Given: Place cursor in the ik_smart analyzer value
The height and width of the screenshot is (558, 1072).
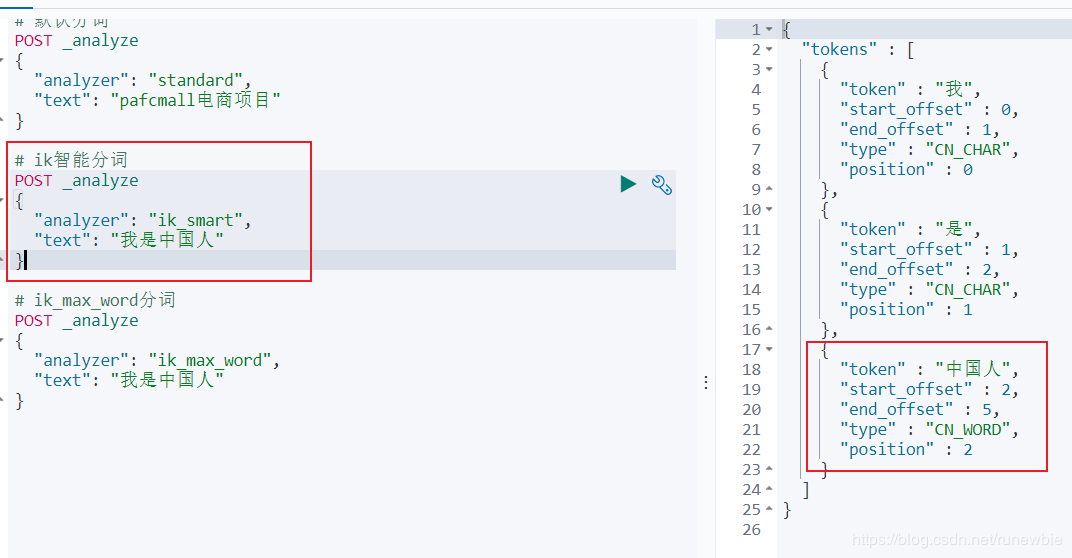Looking at the screenshot, I should (x=195, y=220).
